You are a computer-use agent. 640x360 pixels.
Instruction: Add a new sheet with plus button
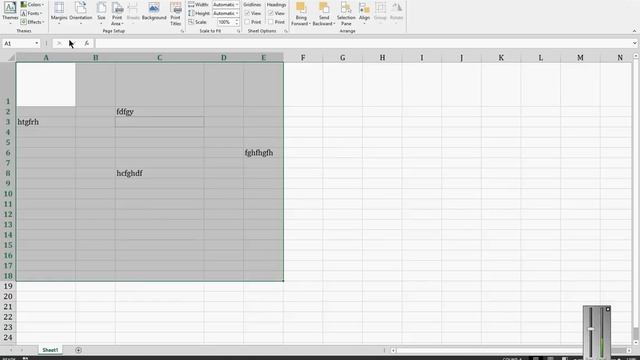click(x=78, y=350)
